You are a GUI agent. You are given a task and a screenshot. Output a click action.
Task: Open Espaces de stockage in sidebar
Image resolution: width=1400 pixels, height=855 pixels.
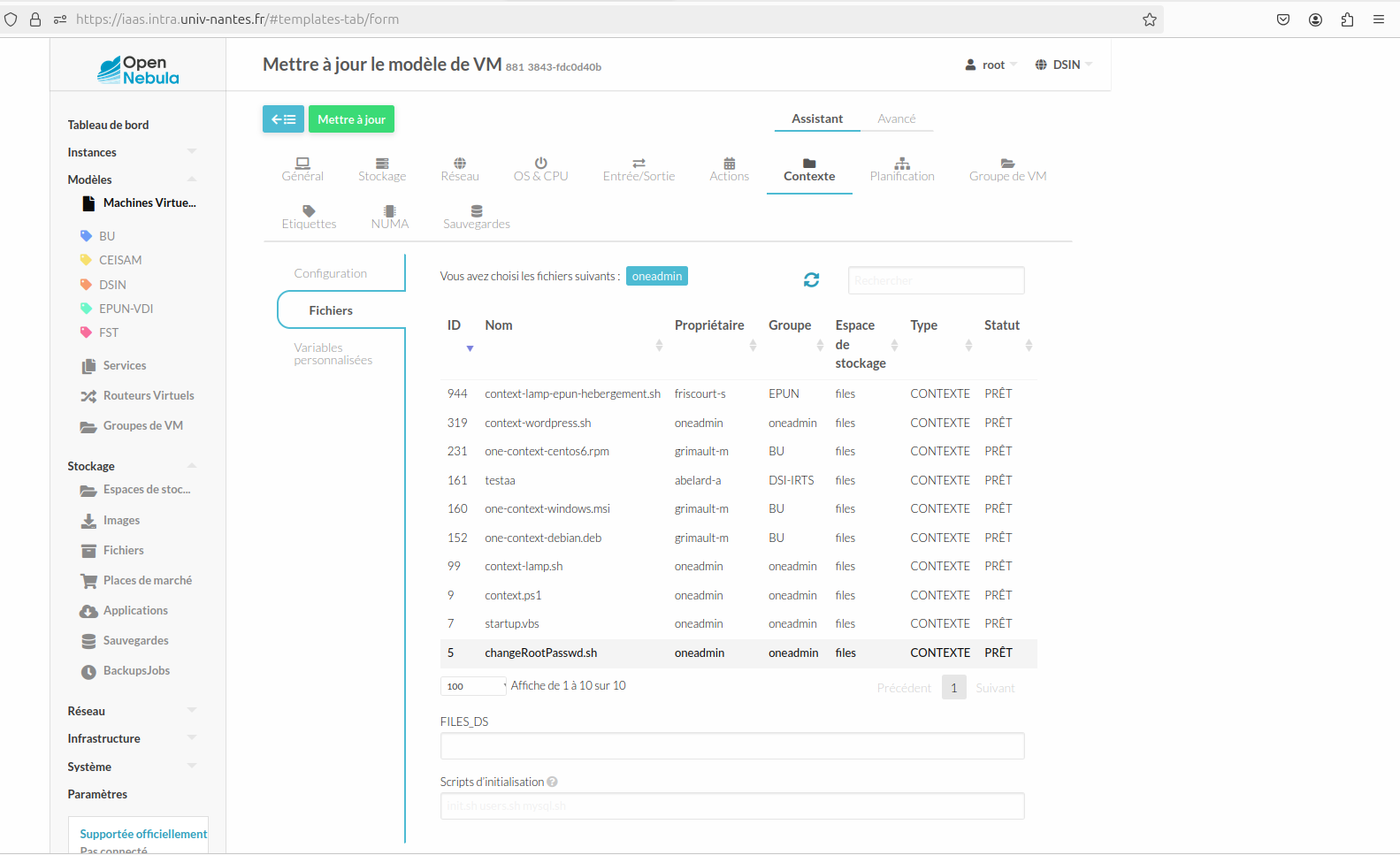point(135,489)
